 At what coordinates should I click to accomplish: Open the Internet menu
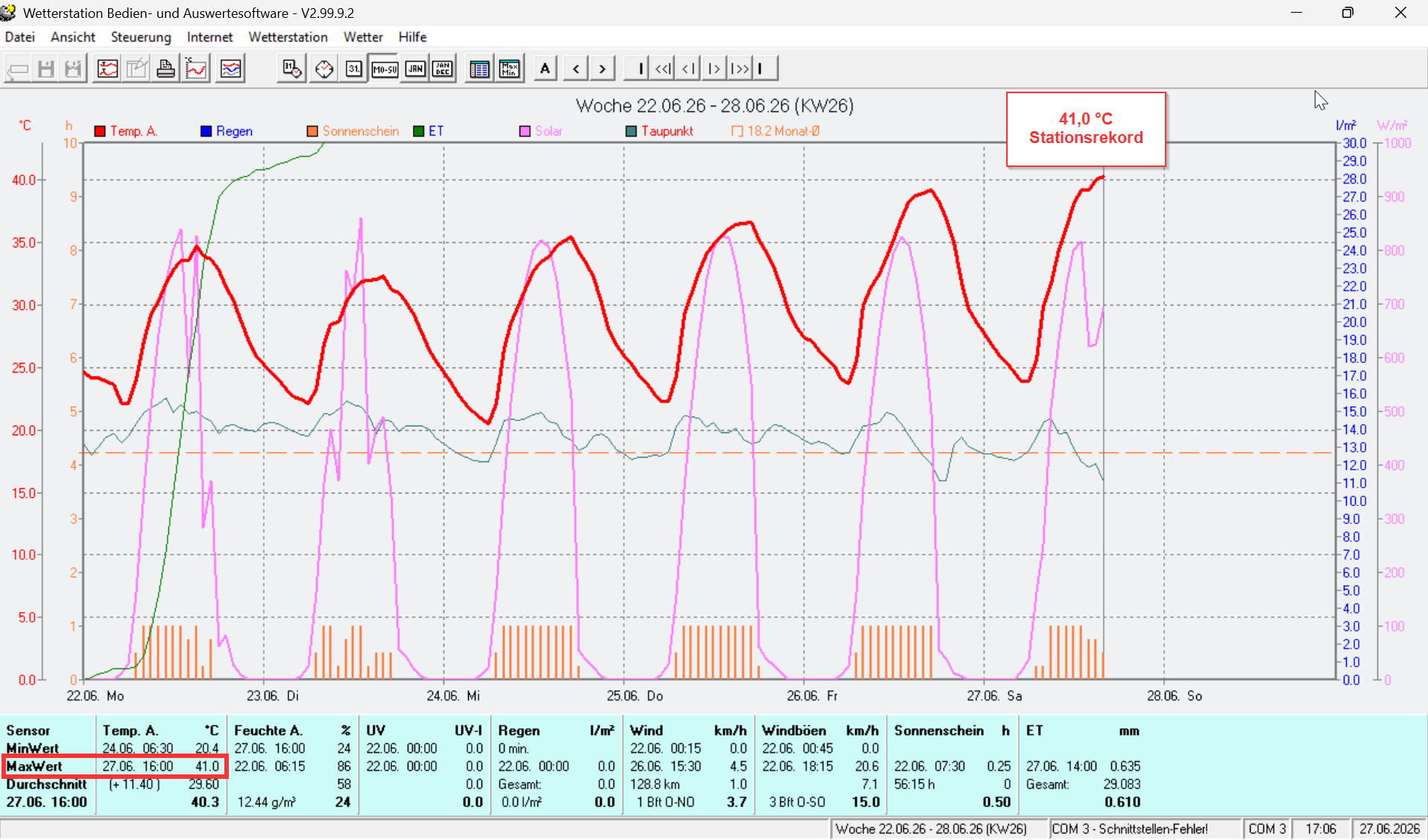click(209, 37)
